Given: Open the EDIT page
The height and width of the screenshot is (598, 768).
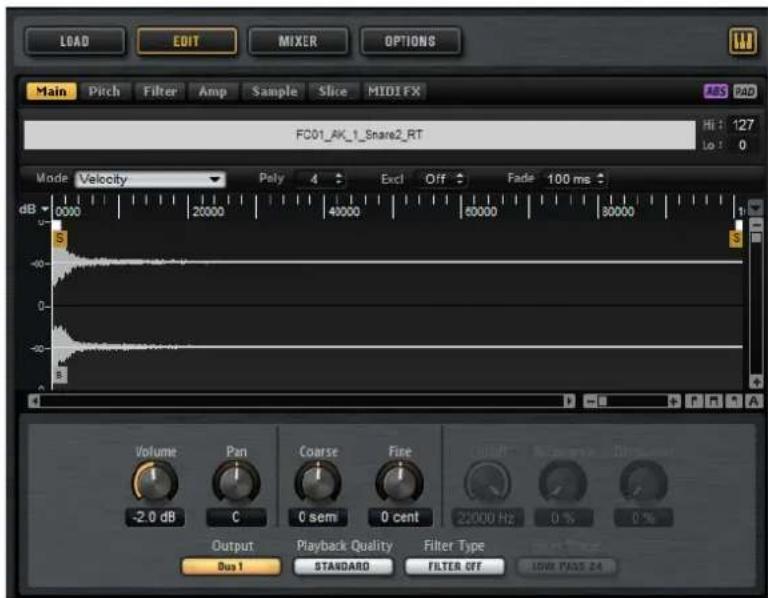Looking at the screenshot, I should click(187, 41).
